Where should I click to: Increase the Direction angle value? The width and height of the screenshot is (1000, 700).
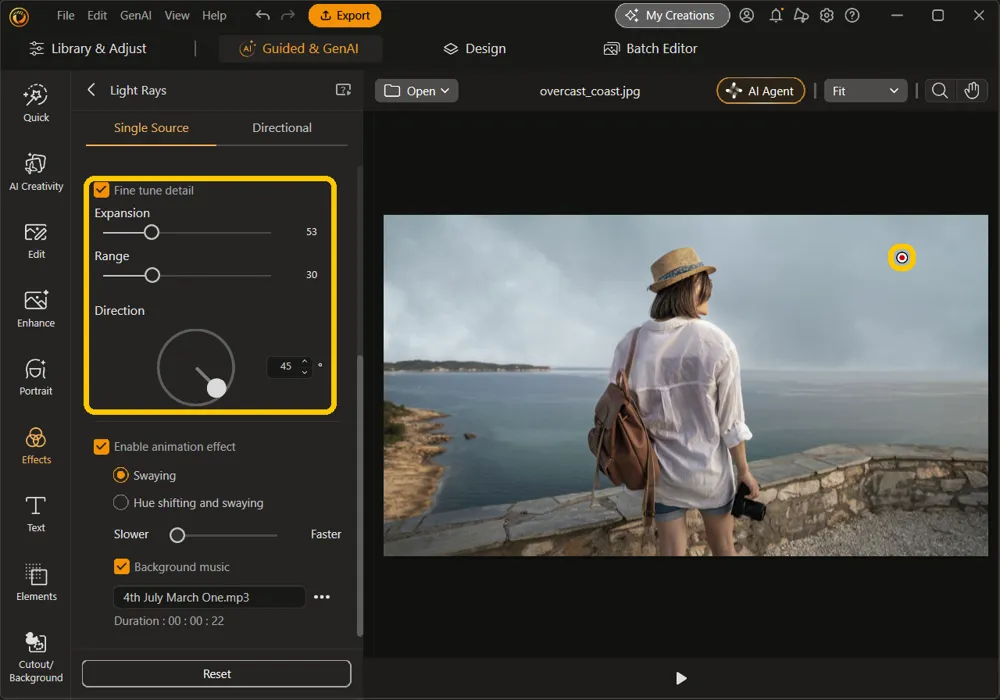coord(305,361)
